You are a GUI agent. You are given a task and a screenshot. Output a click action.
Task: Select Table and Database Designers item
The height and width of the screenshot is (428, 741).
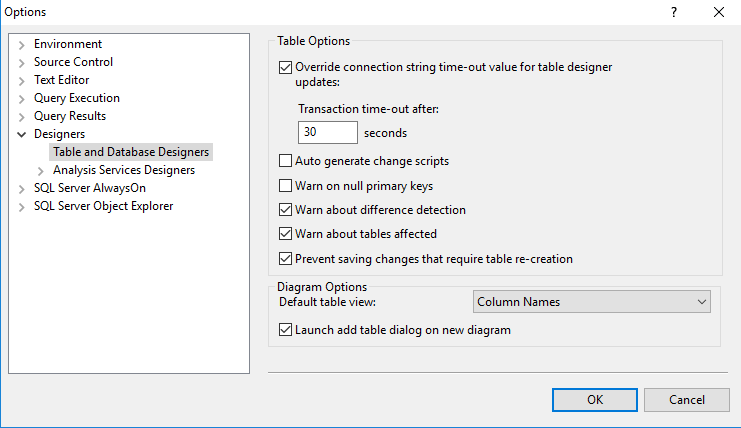point(131,152)
